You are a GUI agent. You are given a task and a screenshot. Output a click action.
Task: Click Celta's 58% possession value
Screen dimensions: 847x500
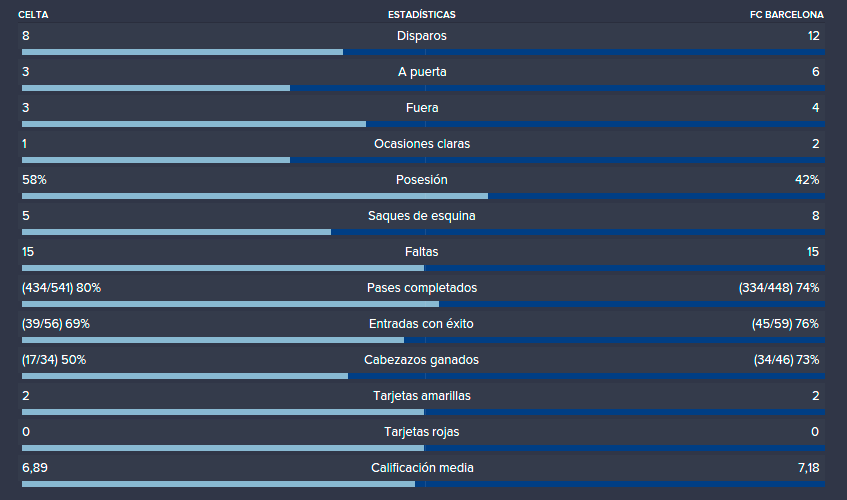(x=34, y=180)
